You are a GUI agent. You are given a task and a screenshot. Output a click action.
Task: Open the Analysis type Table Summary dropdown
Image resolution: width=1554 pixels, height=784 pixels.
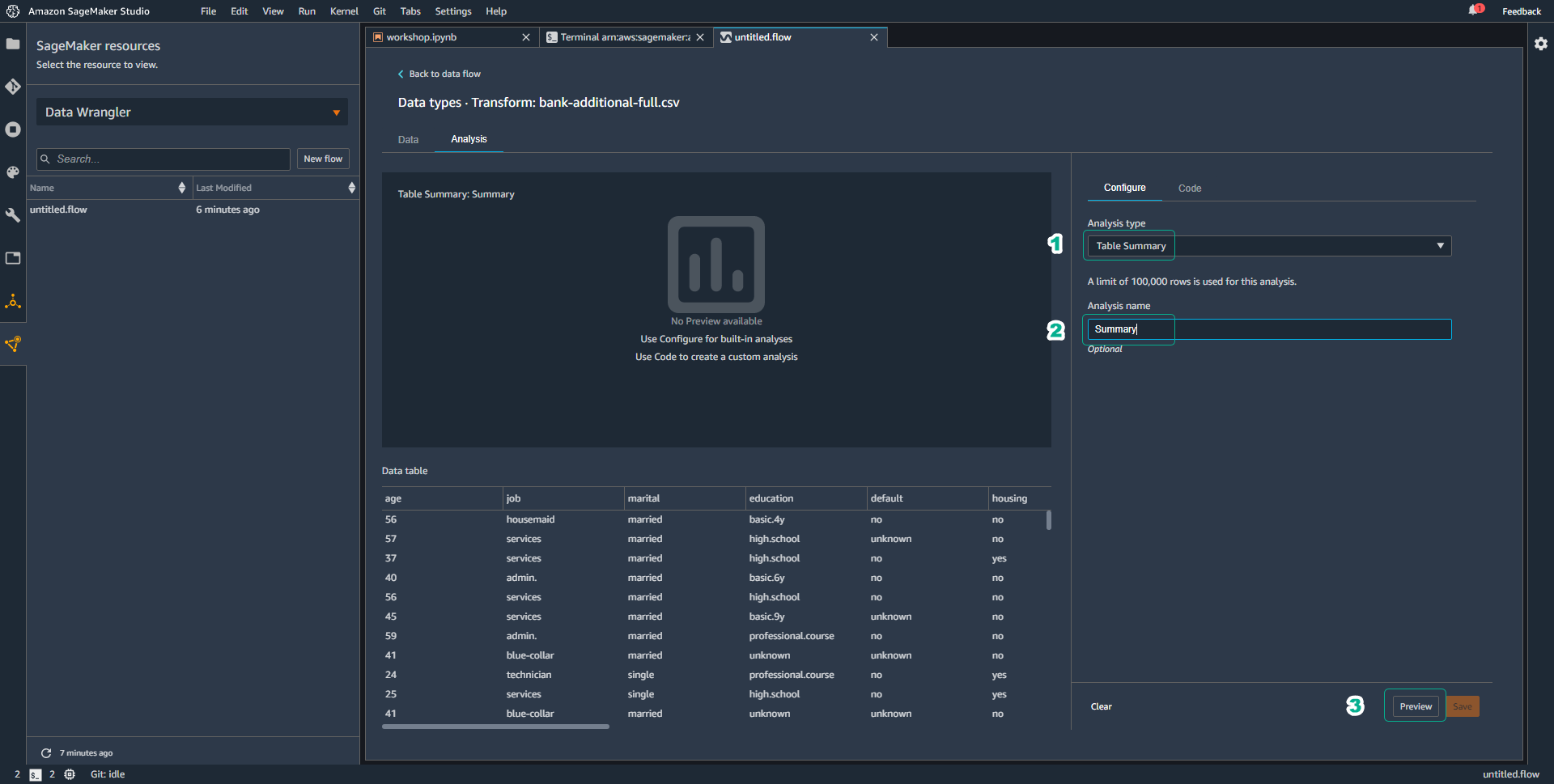[1269, 246]
